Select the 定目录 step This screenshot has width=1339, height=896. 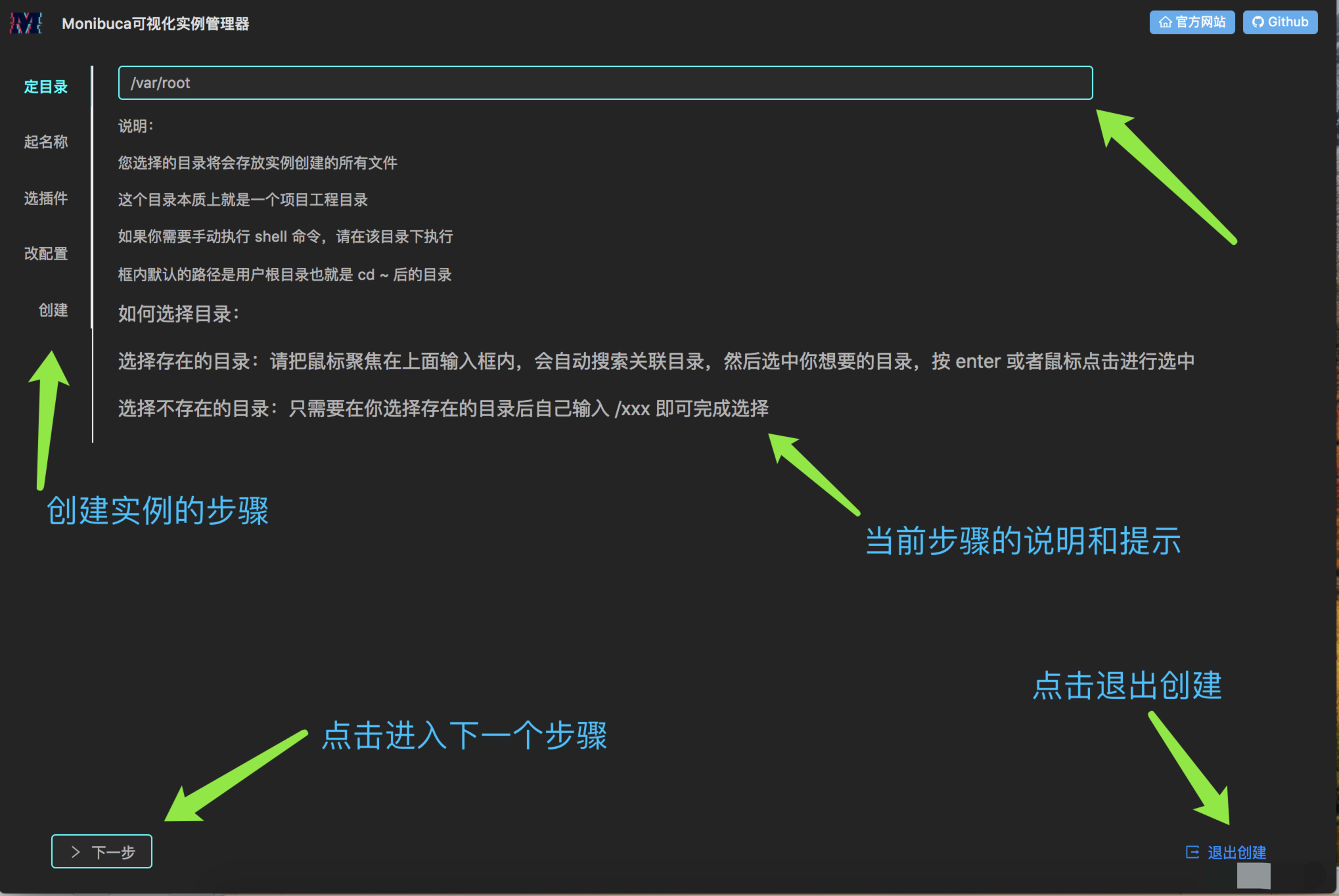[x=46, y=87]
